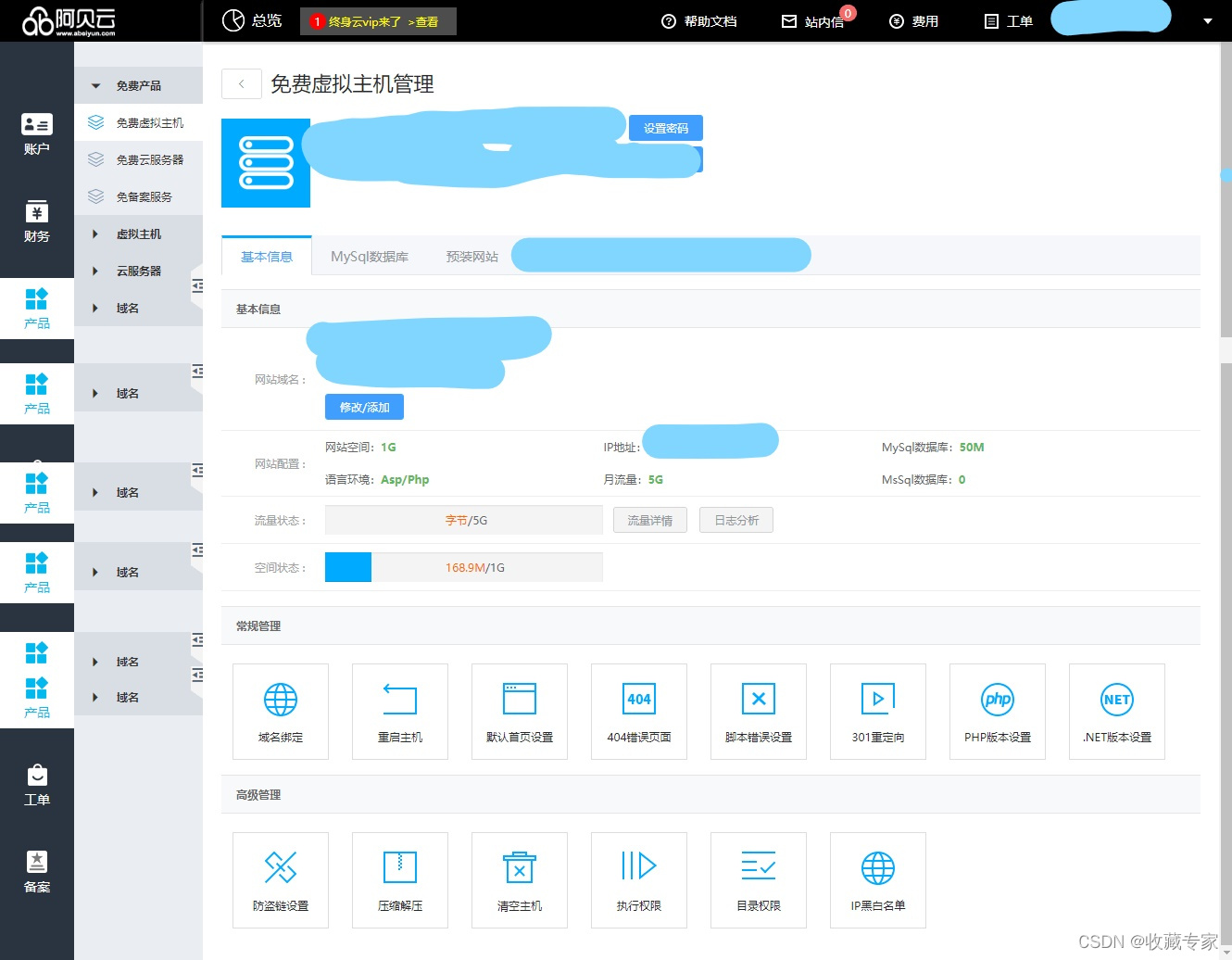Click the 设置密码 button
1232x960 pixels.
666,128
